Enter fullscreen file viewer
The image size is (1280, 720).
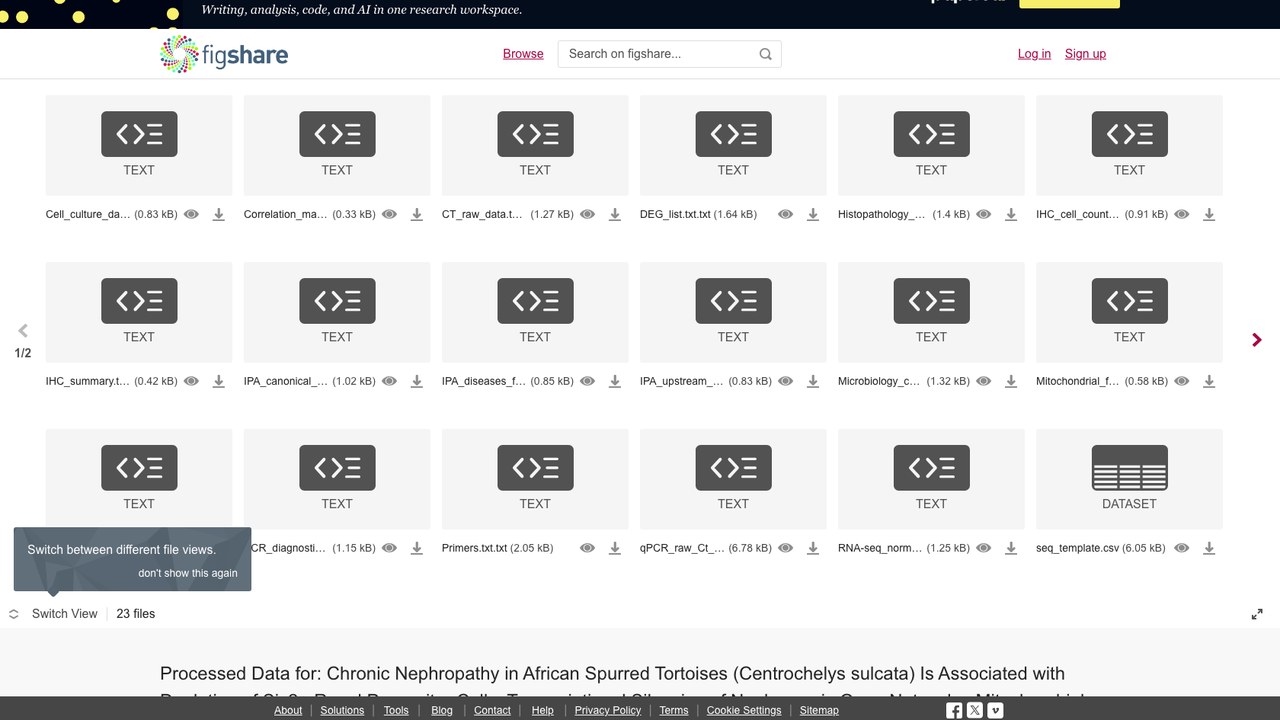[1257, 614]
